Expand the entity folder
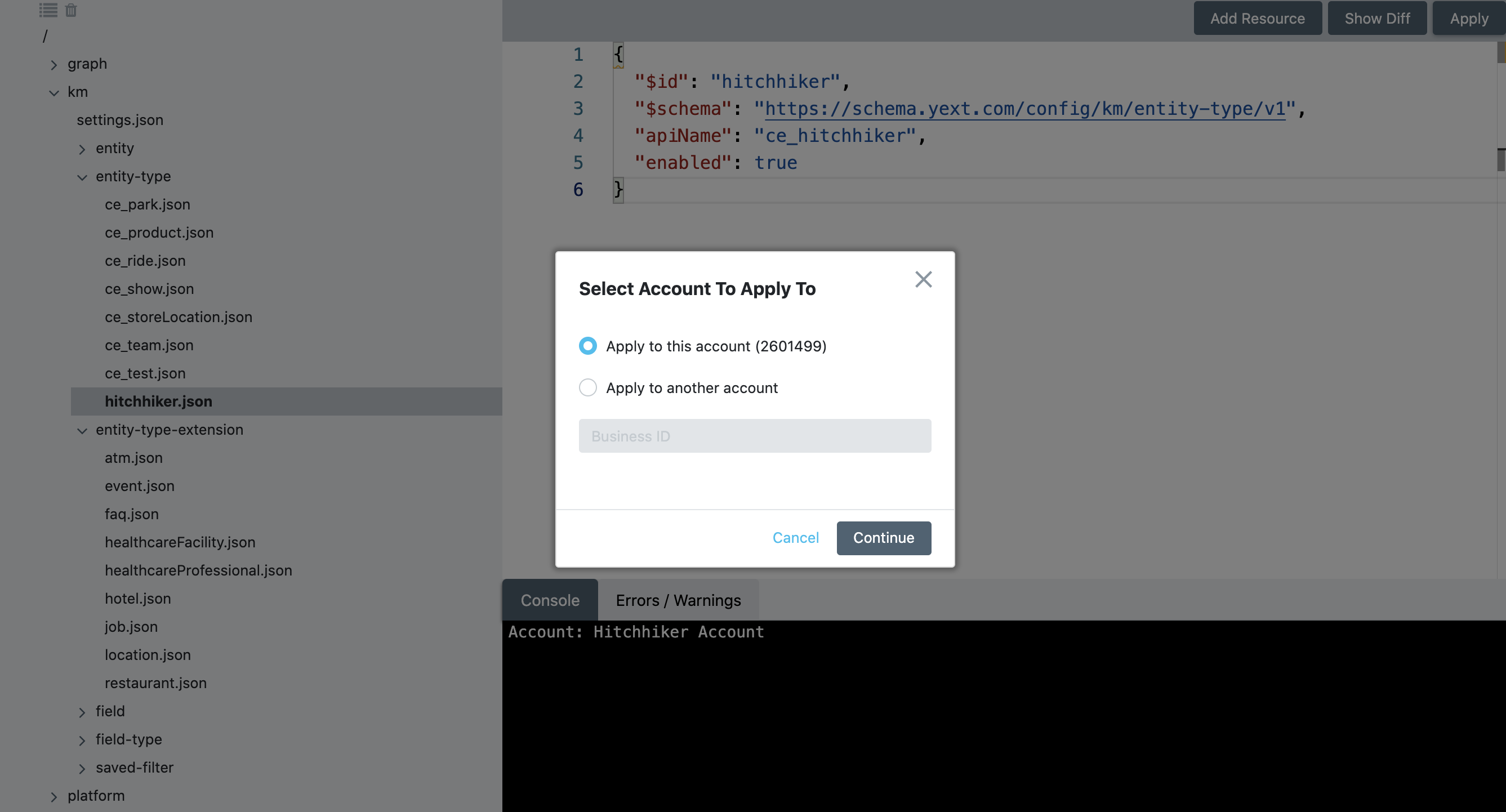The width and height of the screenshot is (1506, 812). pos(82,149)
